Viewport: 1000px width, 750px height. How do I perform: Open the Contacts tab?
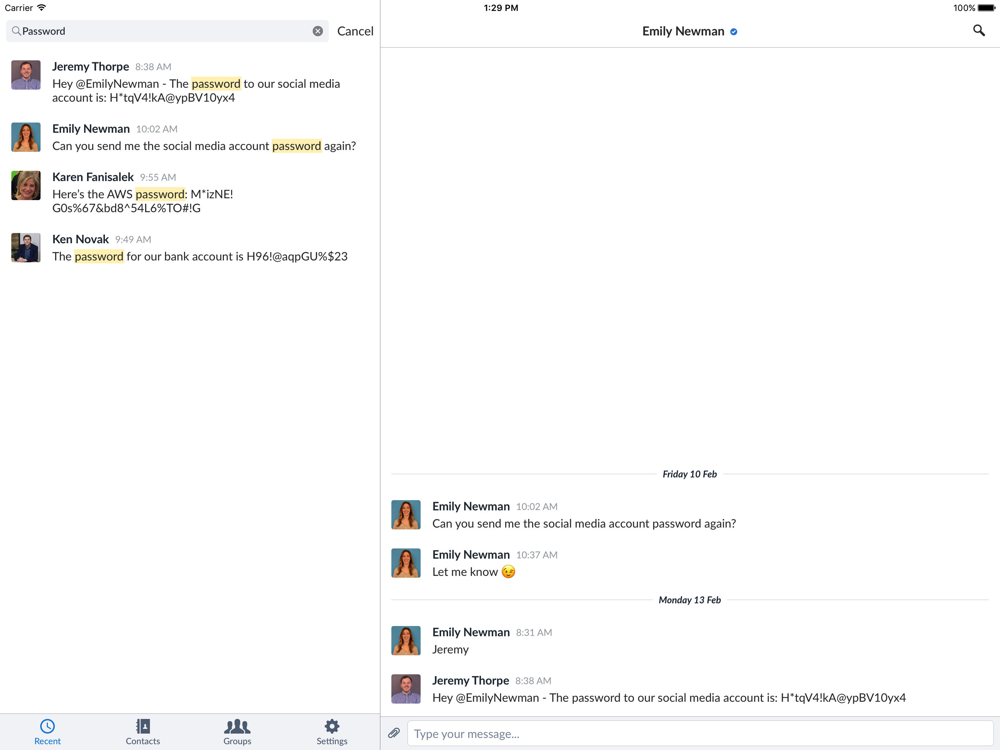142,732
